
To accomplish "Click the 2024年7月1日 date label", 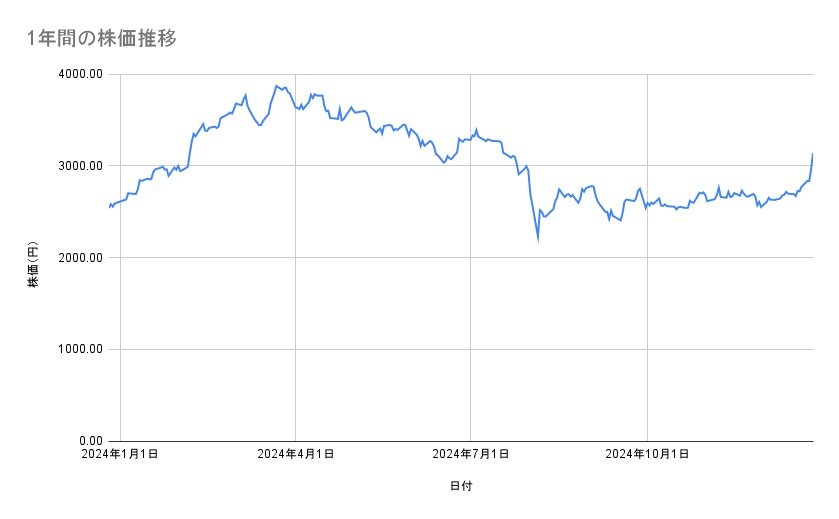I will tap(470, 454).
